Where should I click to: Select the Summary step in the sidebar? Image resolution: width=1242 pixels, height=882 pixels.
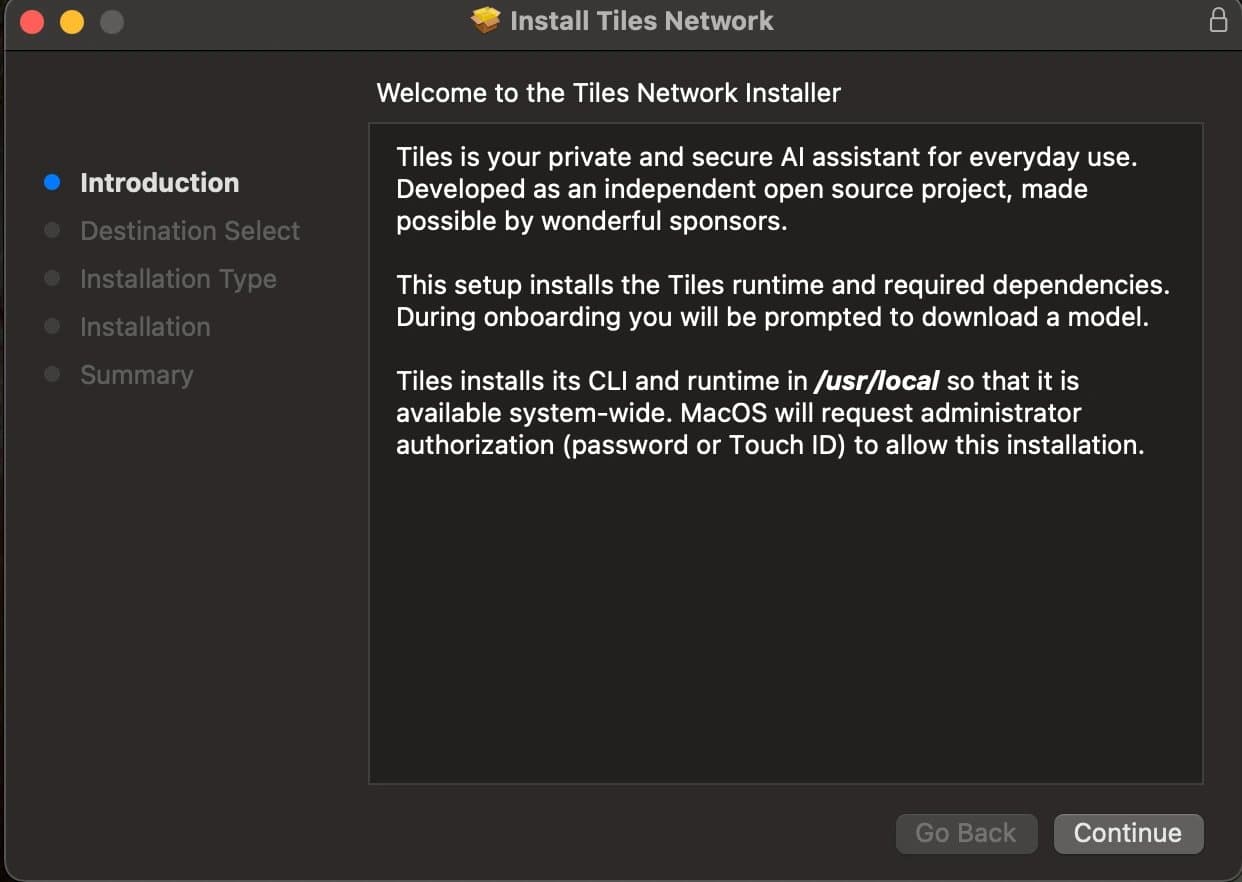pyautogui.click(x=136, y=375)
